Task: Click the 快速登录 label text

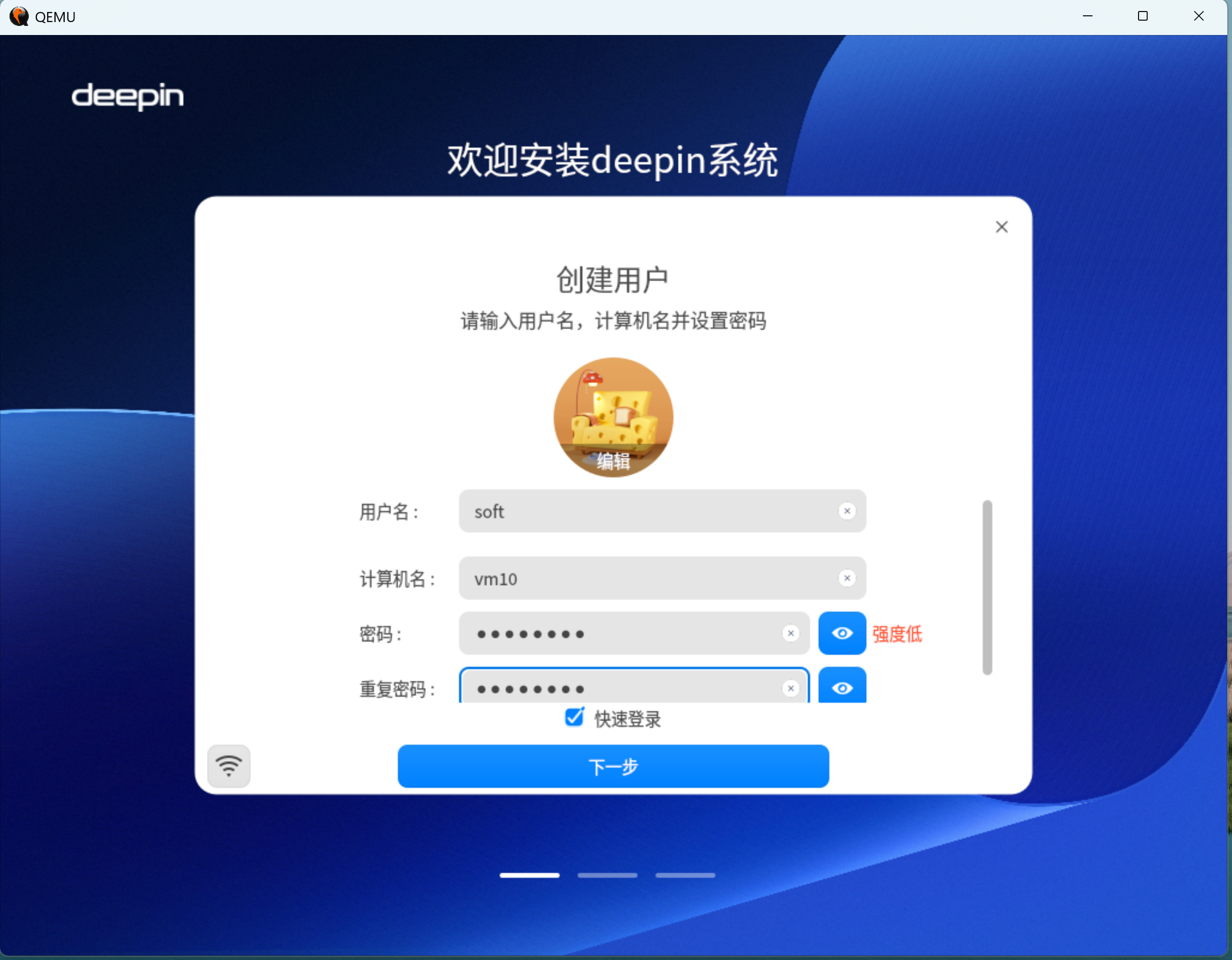Action: [x=628, y=719]
